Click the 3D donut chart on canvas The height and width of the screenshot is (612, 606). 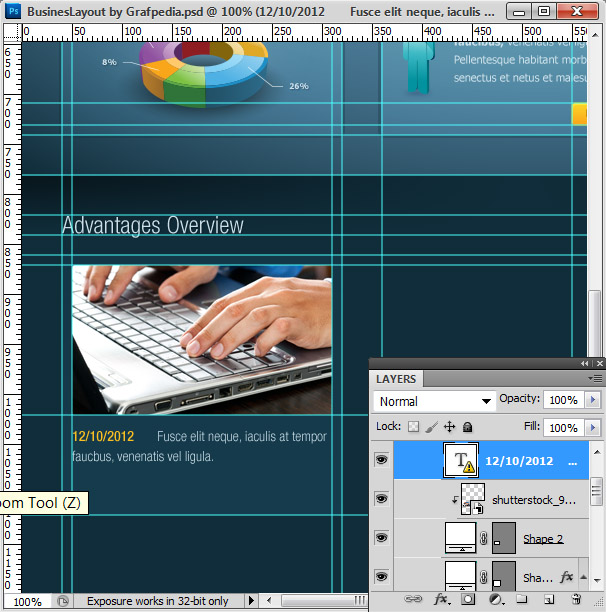(203, 73)
